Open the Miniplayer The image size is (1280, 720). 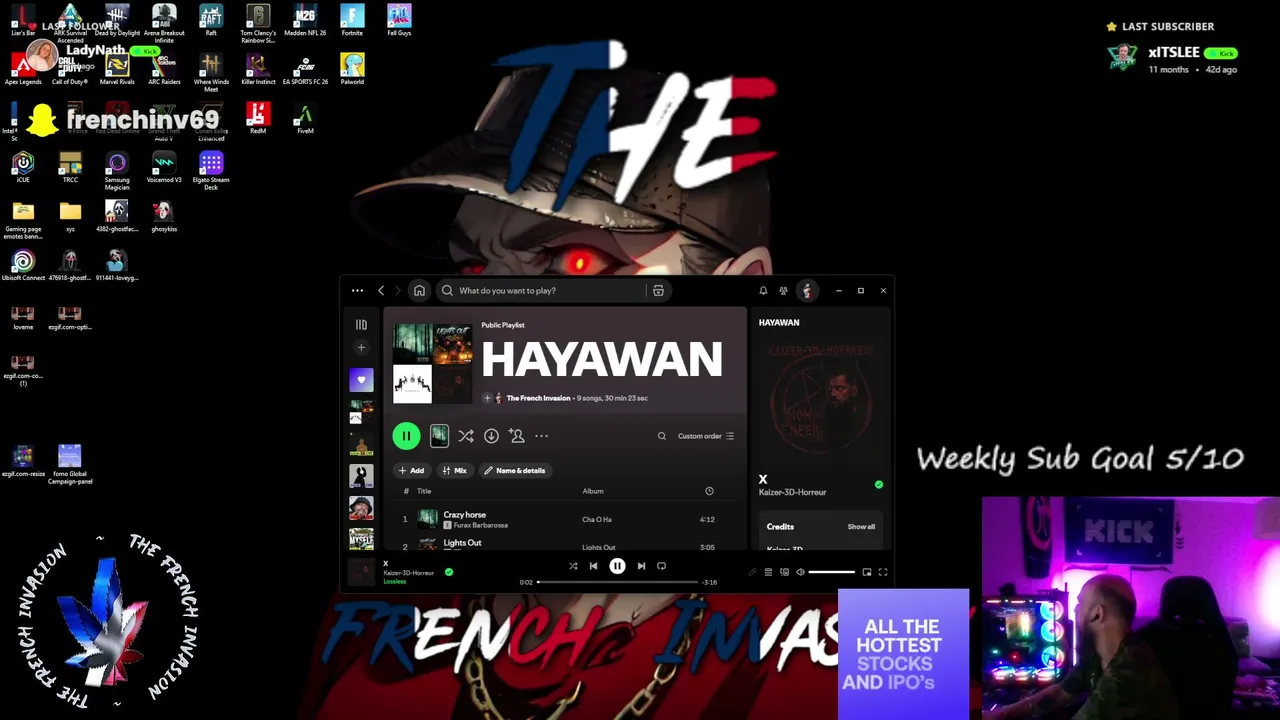pos(867,572)
